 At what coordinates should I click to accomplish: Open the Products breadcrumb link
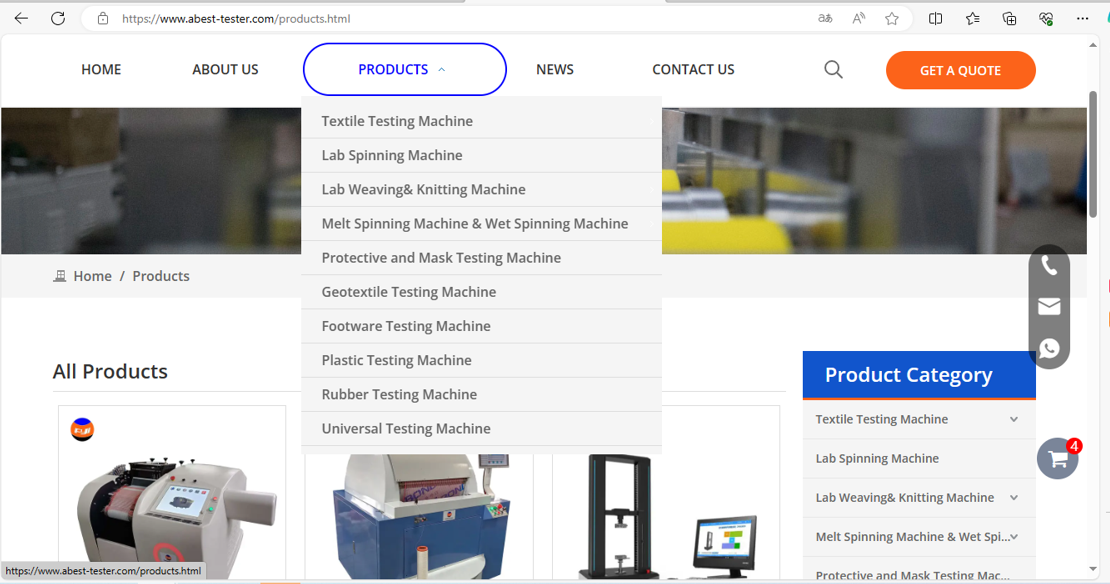(160, 275)
